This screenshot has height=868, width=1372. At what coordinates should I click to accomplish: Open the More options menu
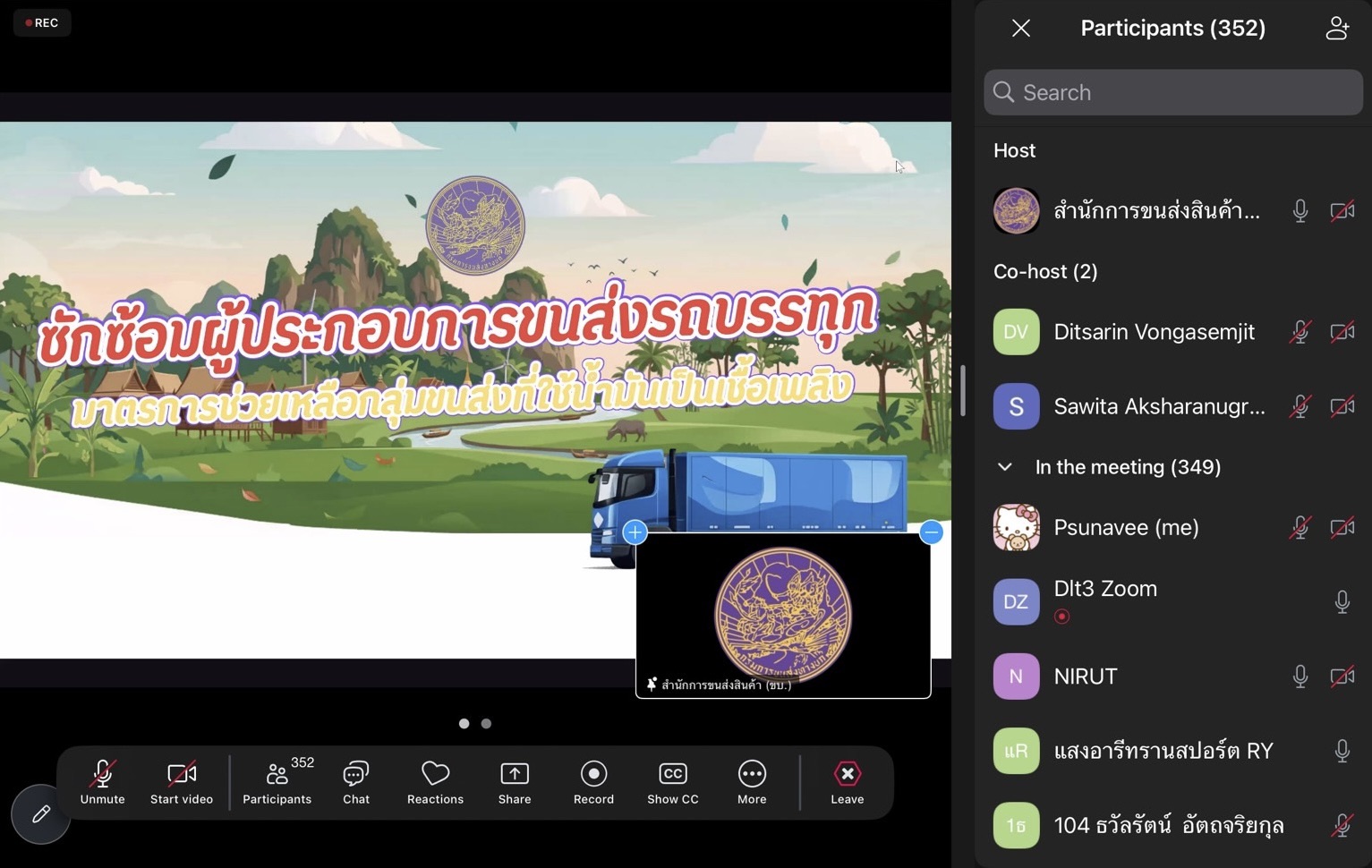(752, 782)
